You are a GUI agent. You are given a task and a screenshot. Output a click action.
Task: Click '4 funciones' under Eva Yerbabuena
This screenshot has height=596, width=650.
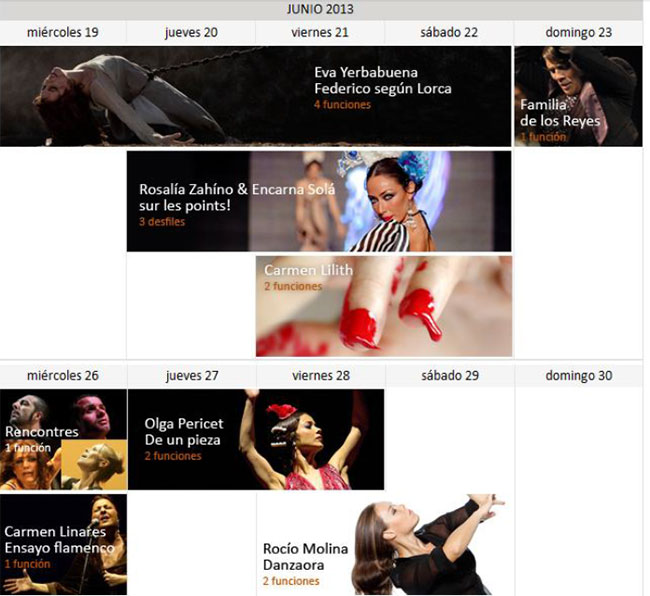[342, 105]
